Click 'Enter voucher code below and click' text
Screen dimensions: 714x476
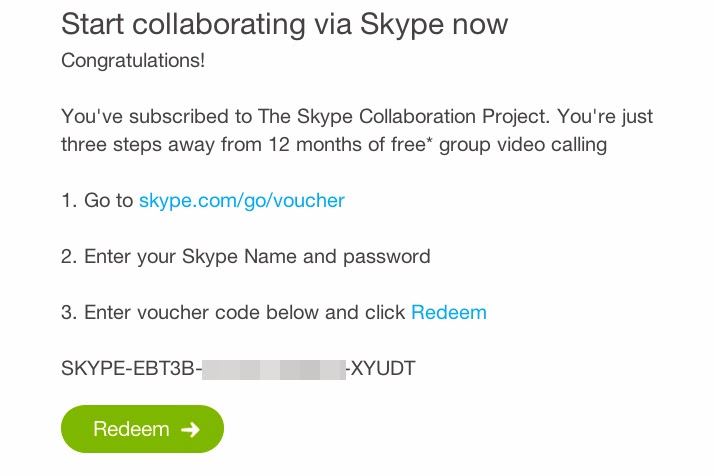coord(245,313)
